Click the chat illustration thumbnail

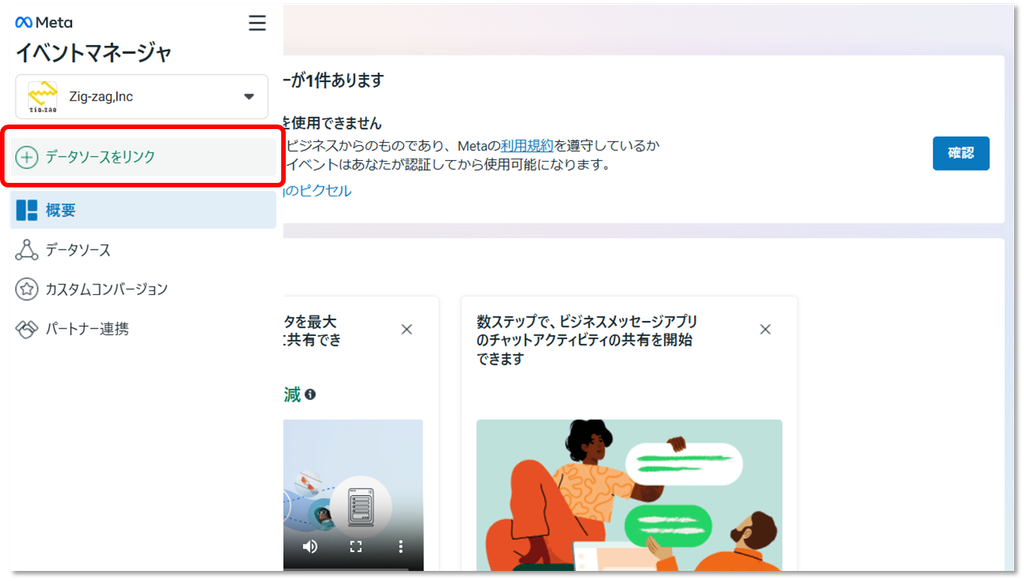click(629, 495)
